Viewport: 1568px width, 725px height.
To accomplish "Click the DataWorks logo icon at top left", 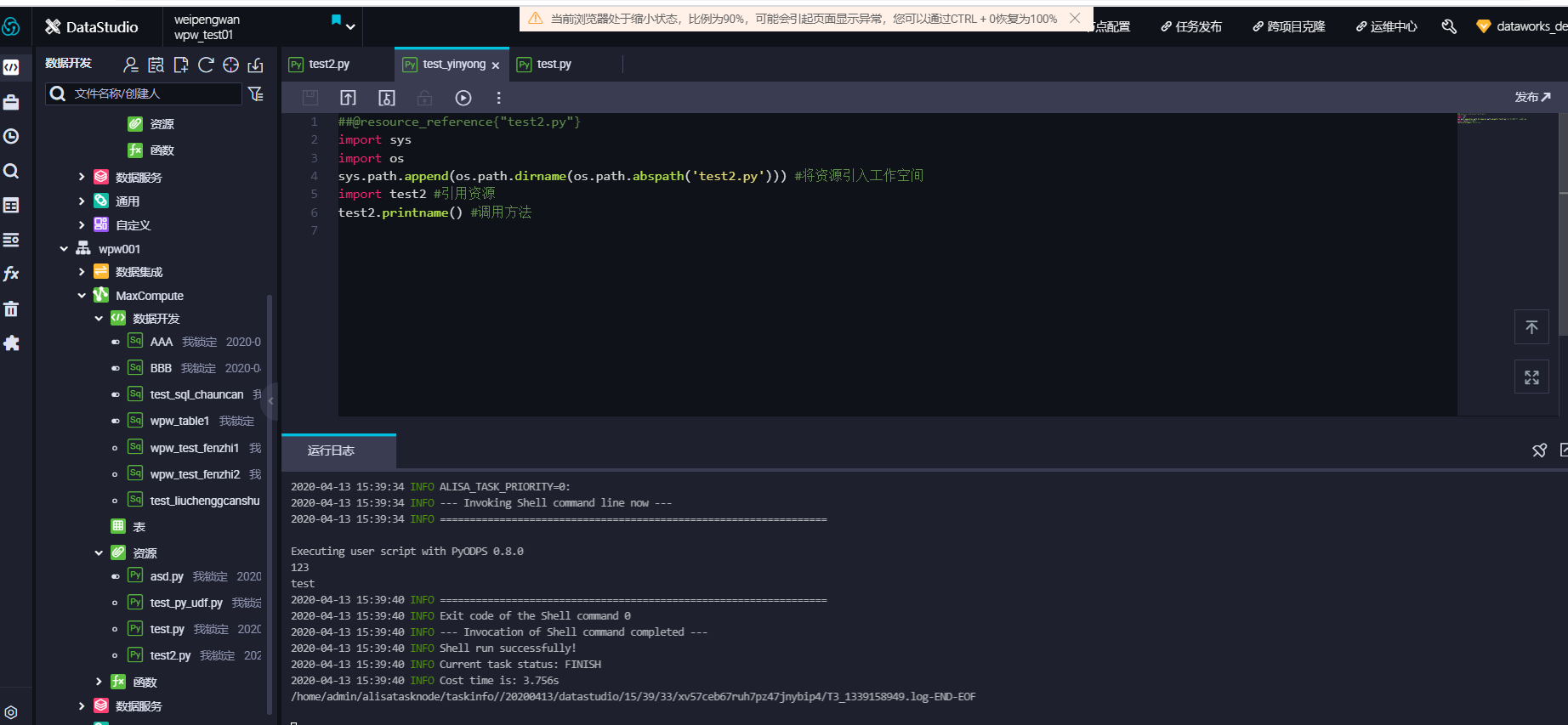I will (11, 26).
